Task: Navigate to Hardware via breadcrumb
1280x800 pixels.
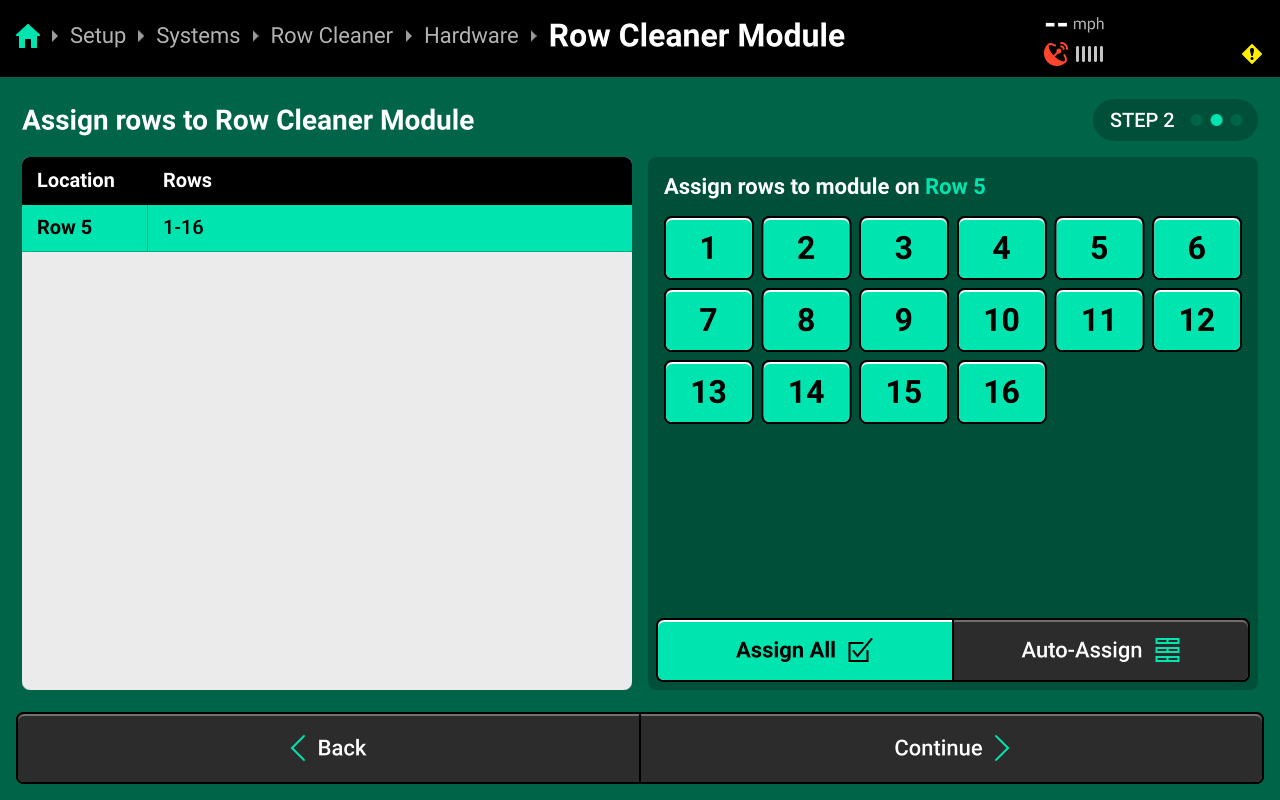Action: tap(471, 36)
